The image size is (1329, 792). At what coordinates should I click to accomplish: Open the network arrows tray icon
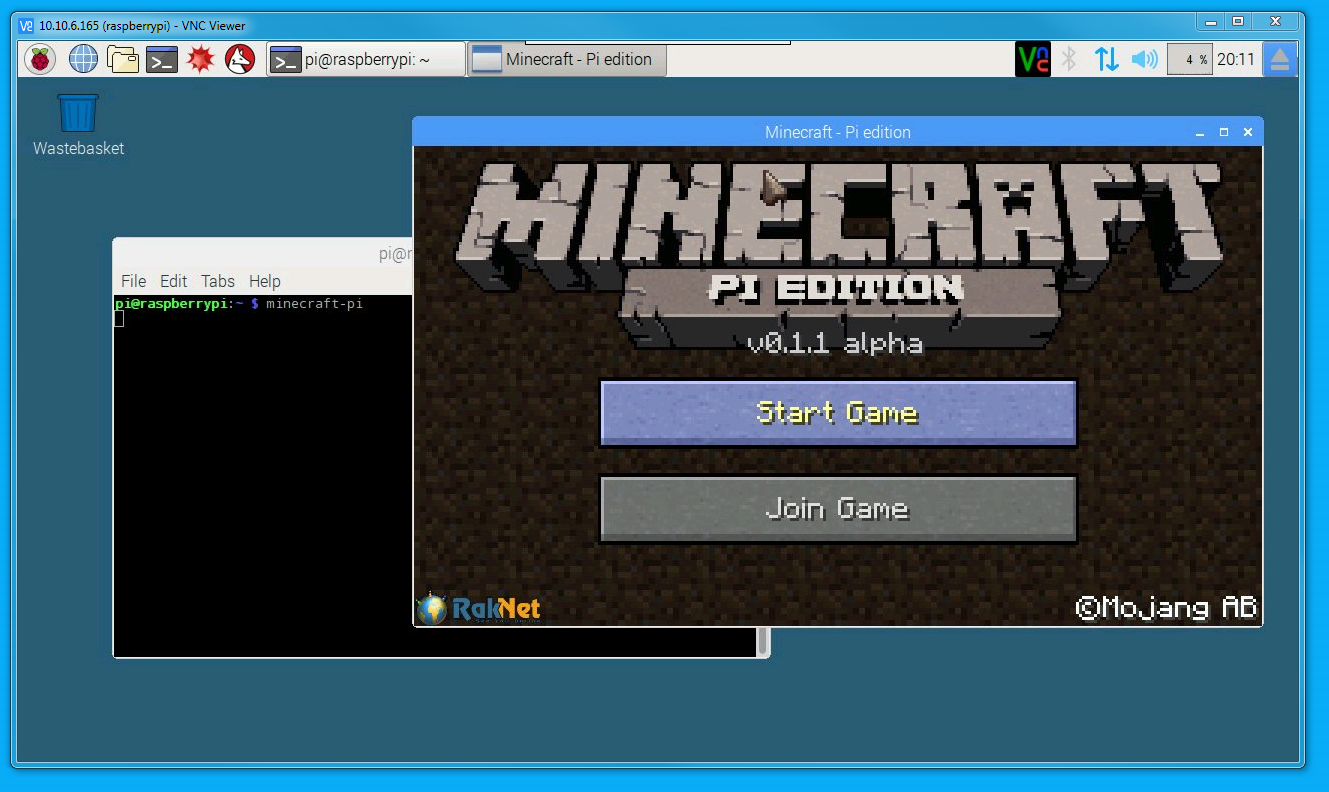[x=1106, y=60]
